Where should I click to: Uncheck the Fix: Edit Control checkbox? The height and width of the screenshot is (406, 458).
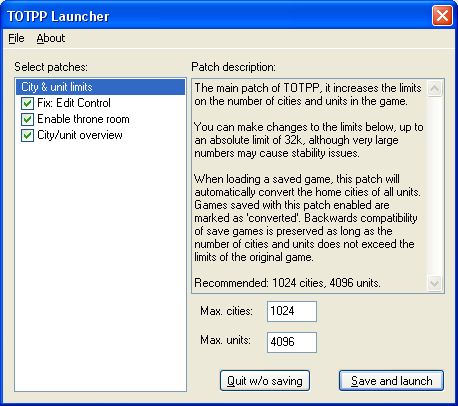click(27, 103)
